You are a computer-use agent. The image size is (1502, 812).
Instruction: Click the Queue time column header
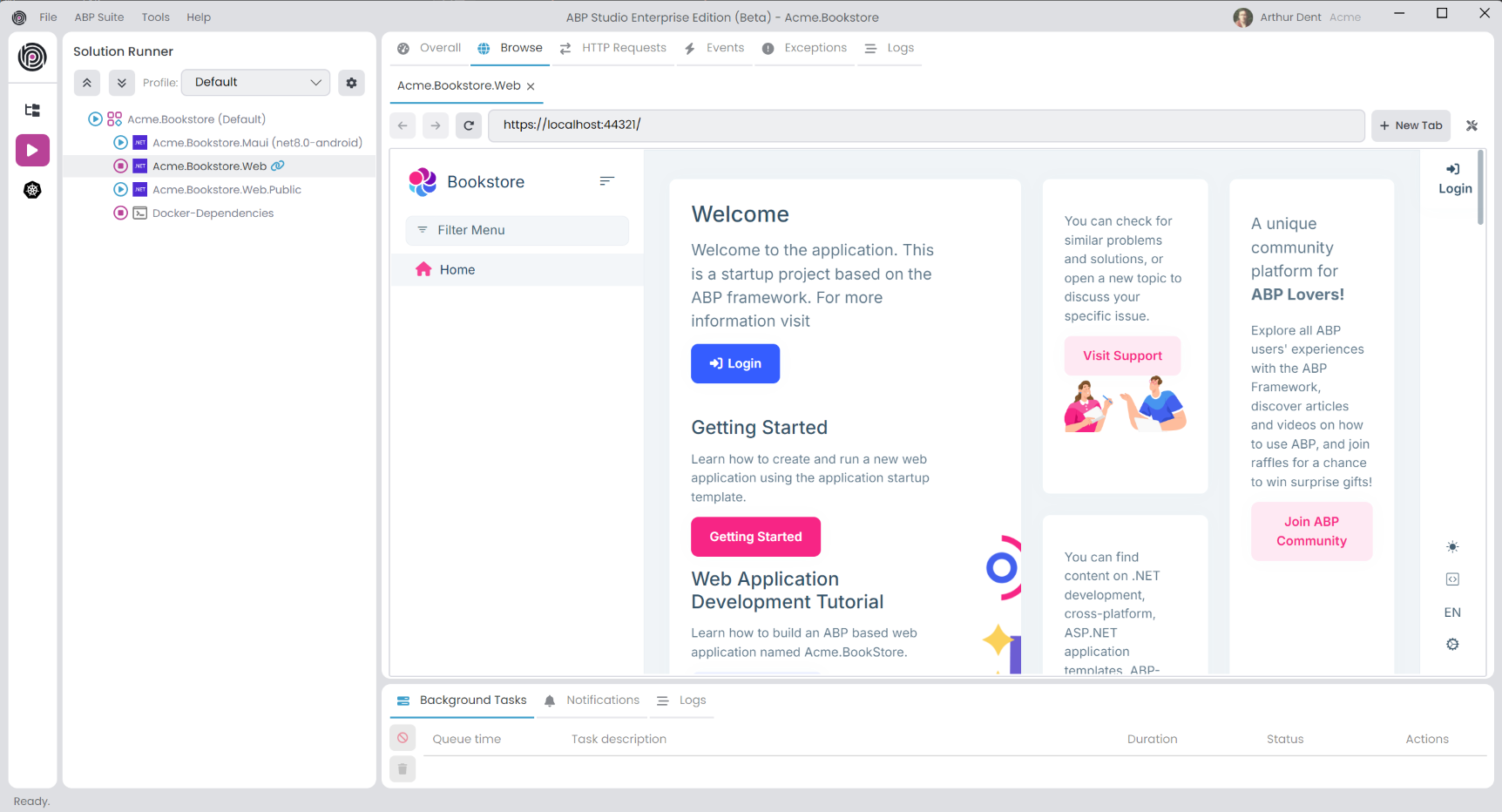467,739
